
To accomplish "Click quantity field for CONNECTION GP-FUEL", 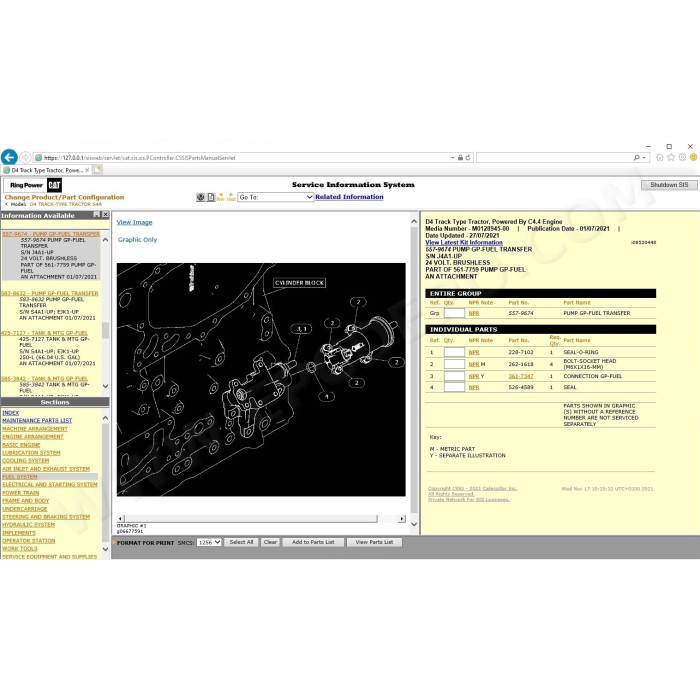I will 454,376.
